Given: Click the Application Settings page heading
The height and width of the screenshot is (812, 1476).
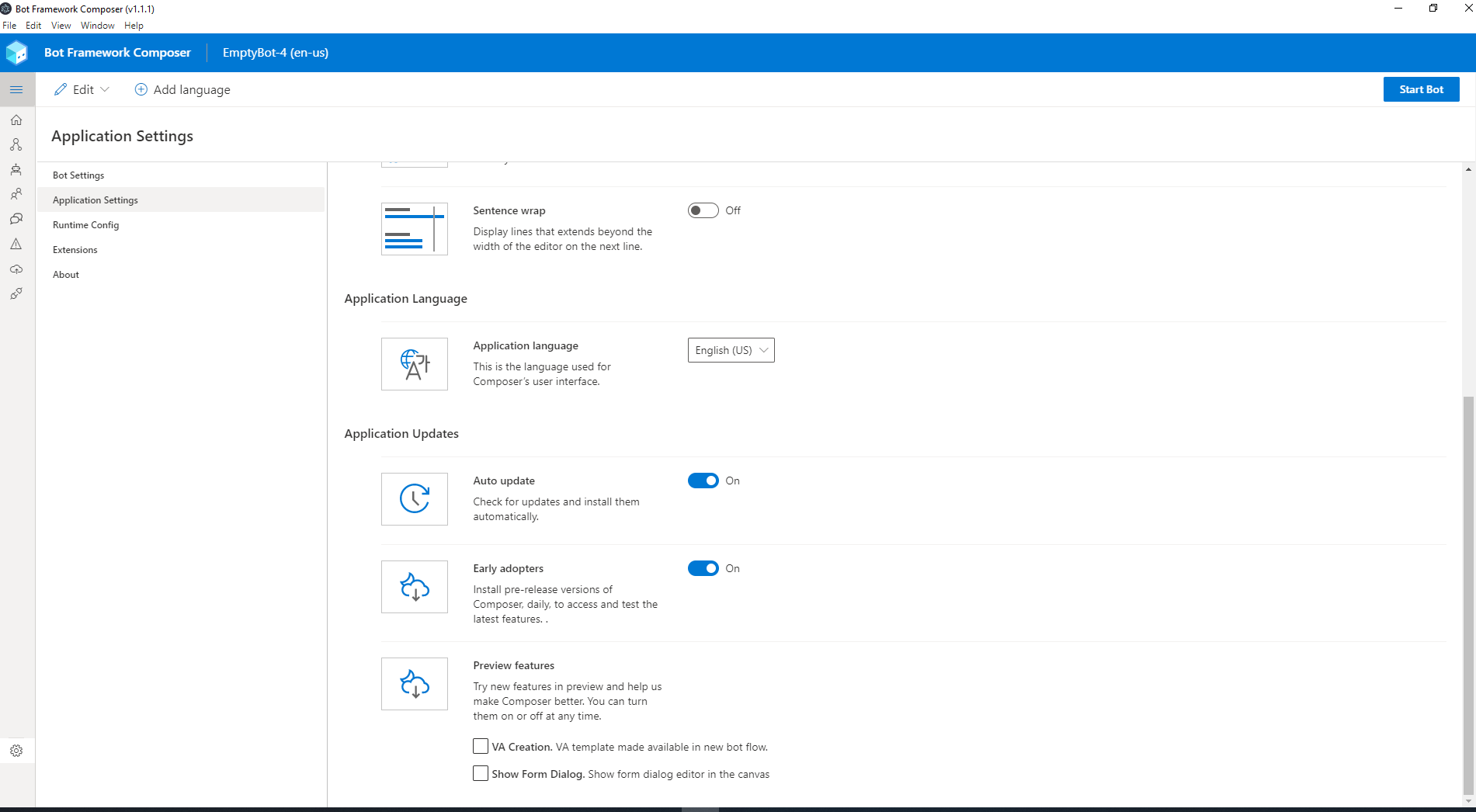Looking at the screenshot, I should click(x=123, y=136).
